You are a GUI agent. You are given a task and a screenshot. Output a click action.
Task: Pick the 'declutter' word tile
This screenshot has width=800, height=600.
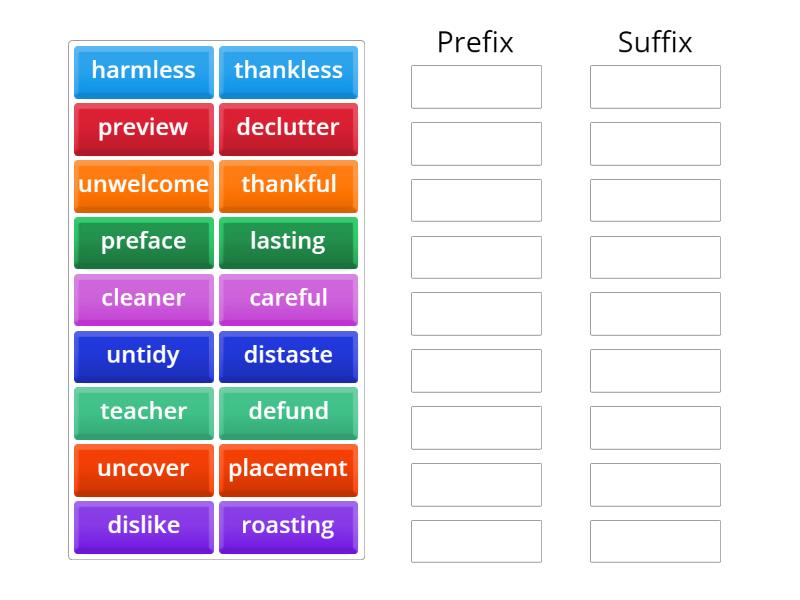[288, 128]
